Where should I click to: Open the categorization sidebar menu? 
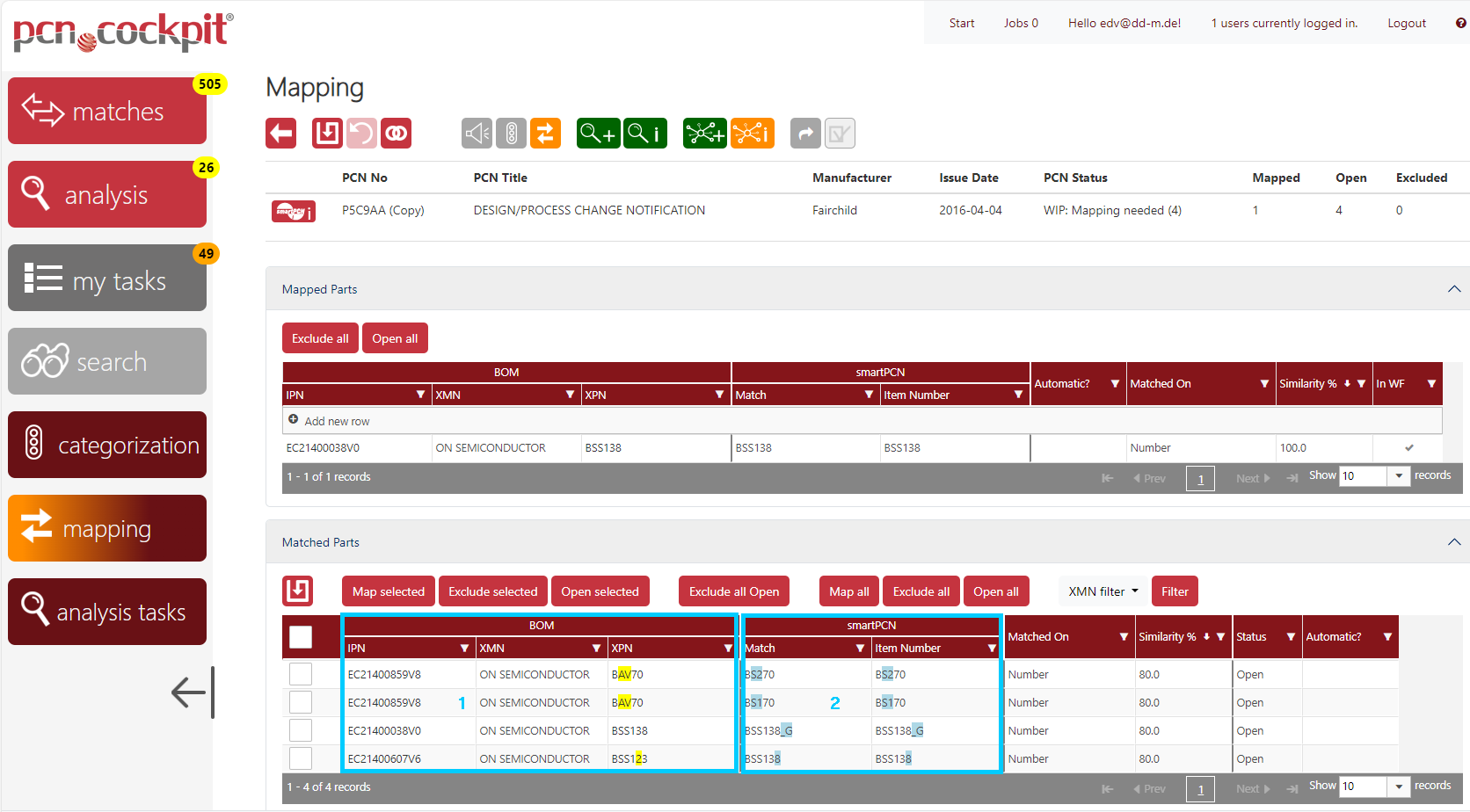coord(107,445)
